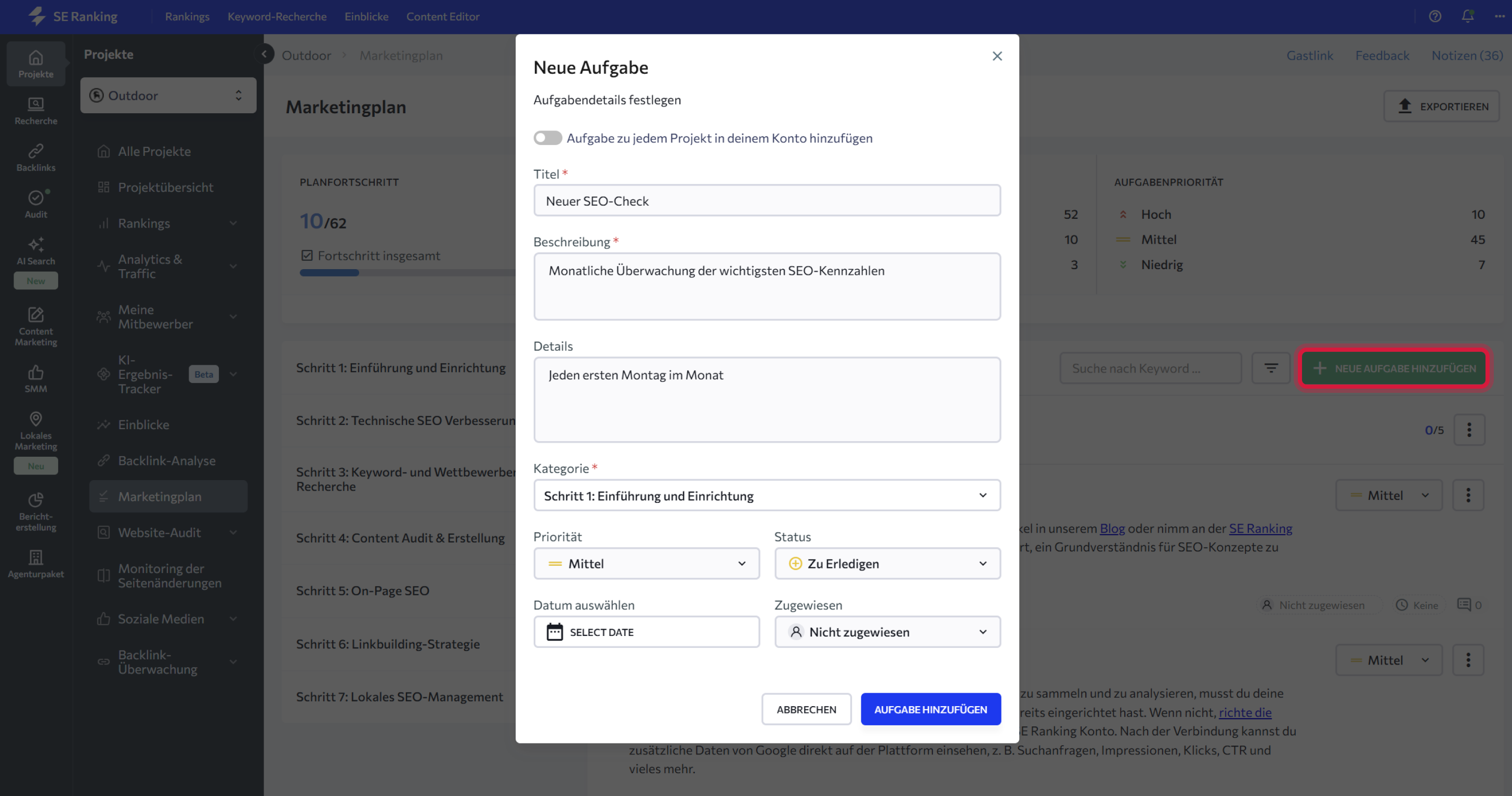Open the Priorität Mittel dropdown

(x=646, y=564)
